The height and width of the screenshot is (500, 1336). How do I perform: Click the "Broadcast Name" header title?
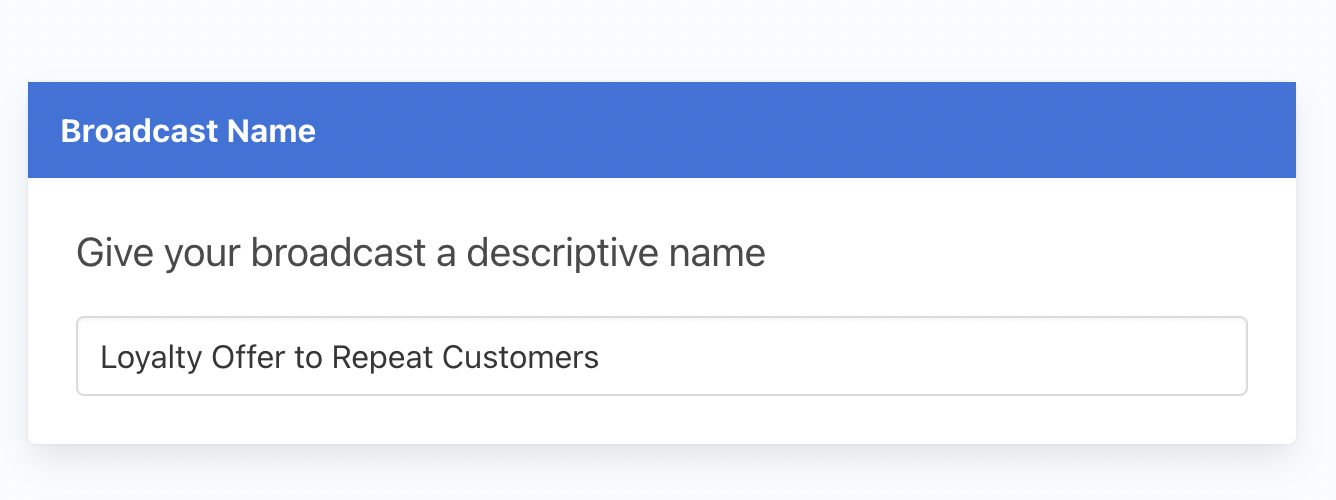point(188,131)
